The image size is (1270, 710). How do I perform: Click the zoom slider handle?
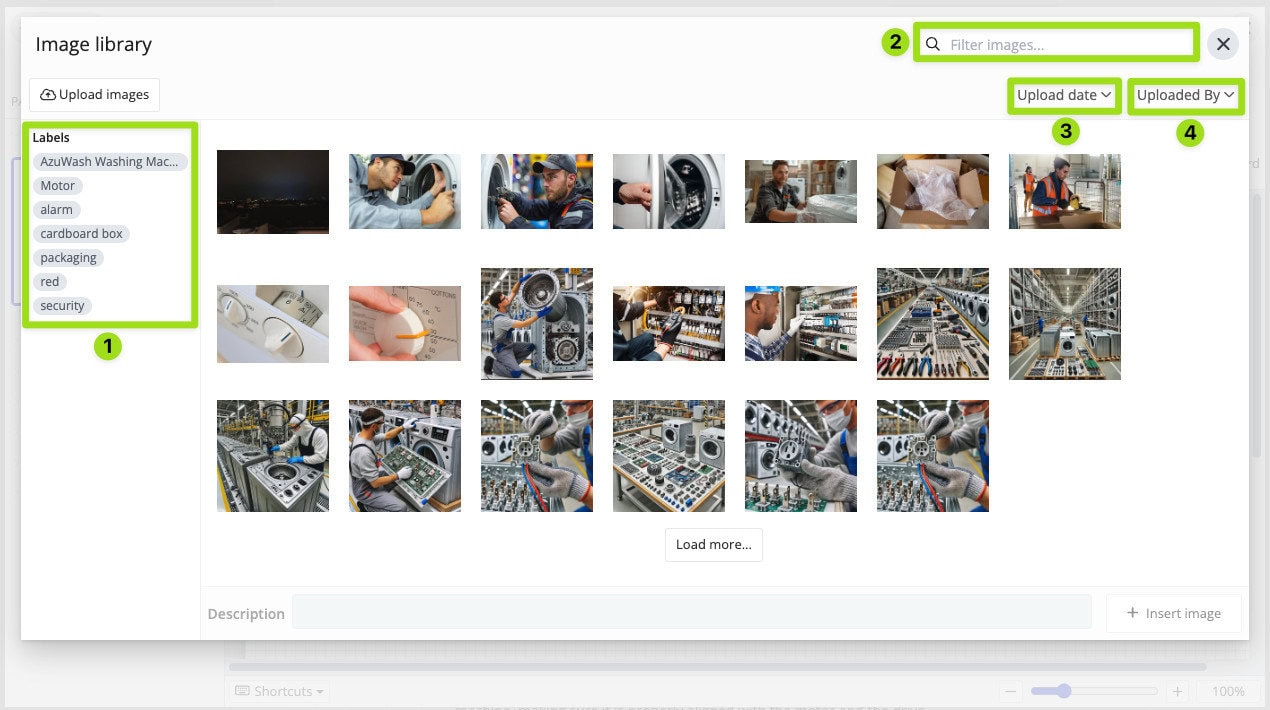(1064, 691)
